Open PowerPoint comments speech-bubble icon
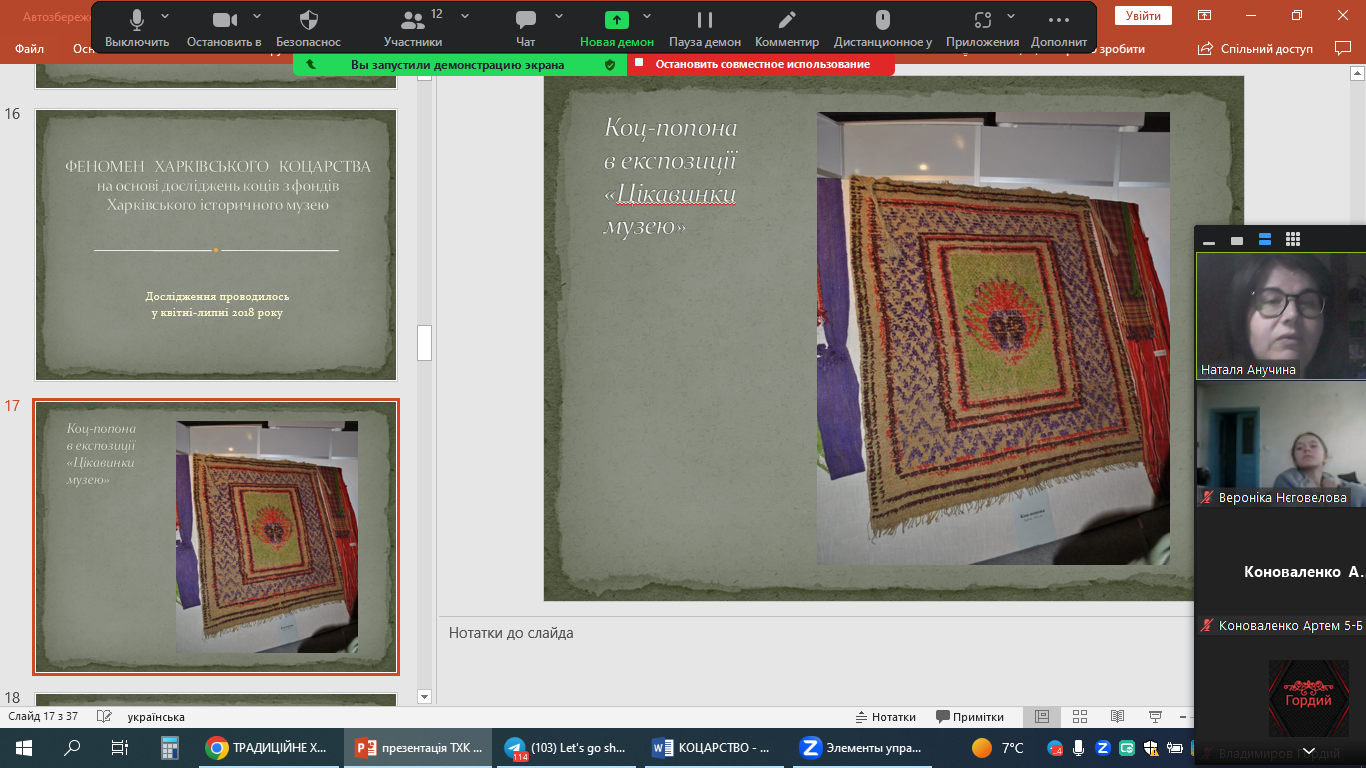 click(x=1343, y=48)
